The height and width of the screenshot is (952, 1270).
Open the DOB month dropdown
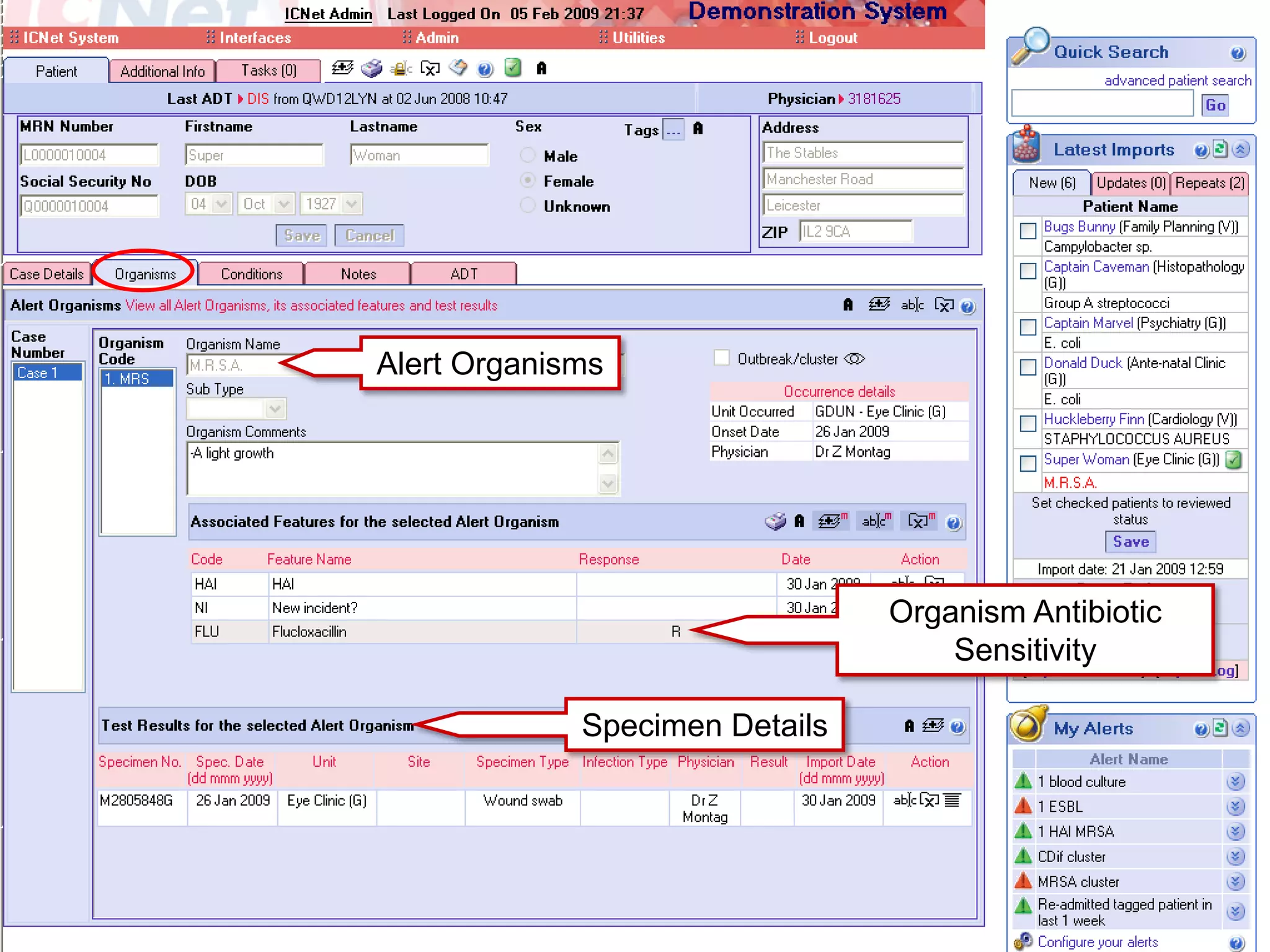(x=283, y=203)
